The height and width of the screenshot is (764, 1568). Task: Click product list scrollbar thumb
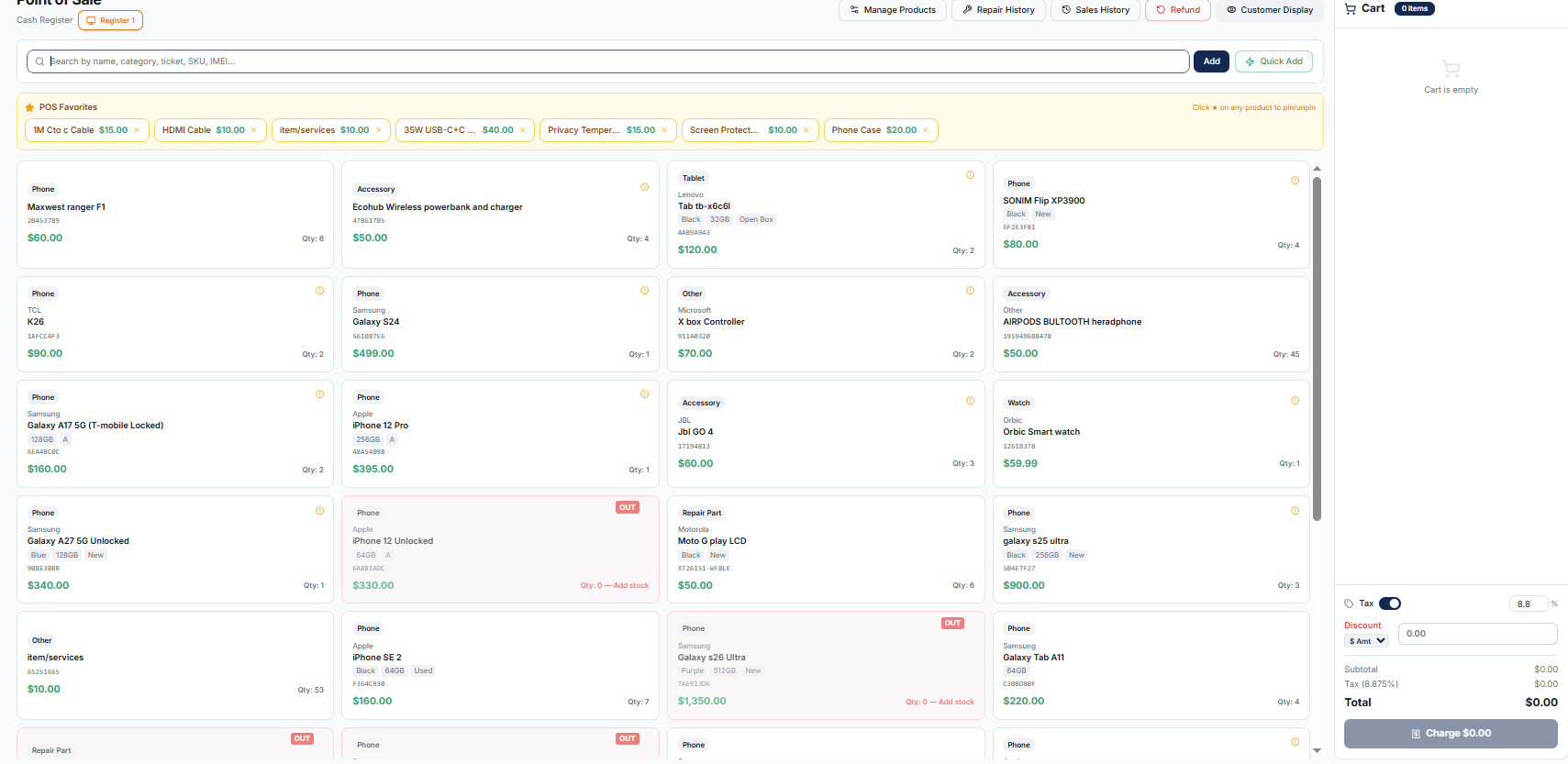tap(1318, 349)
